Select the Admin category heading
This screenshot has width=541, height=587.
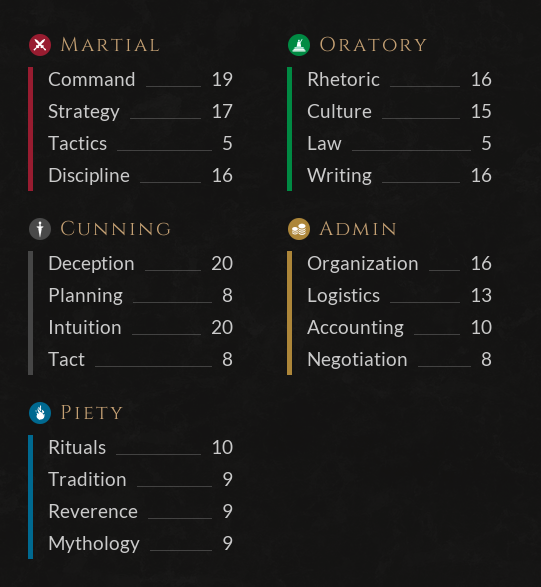pos(358,229)
